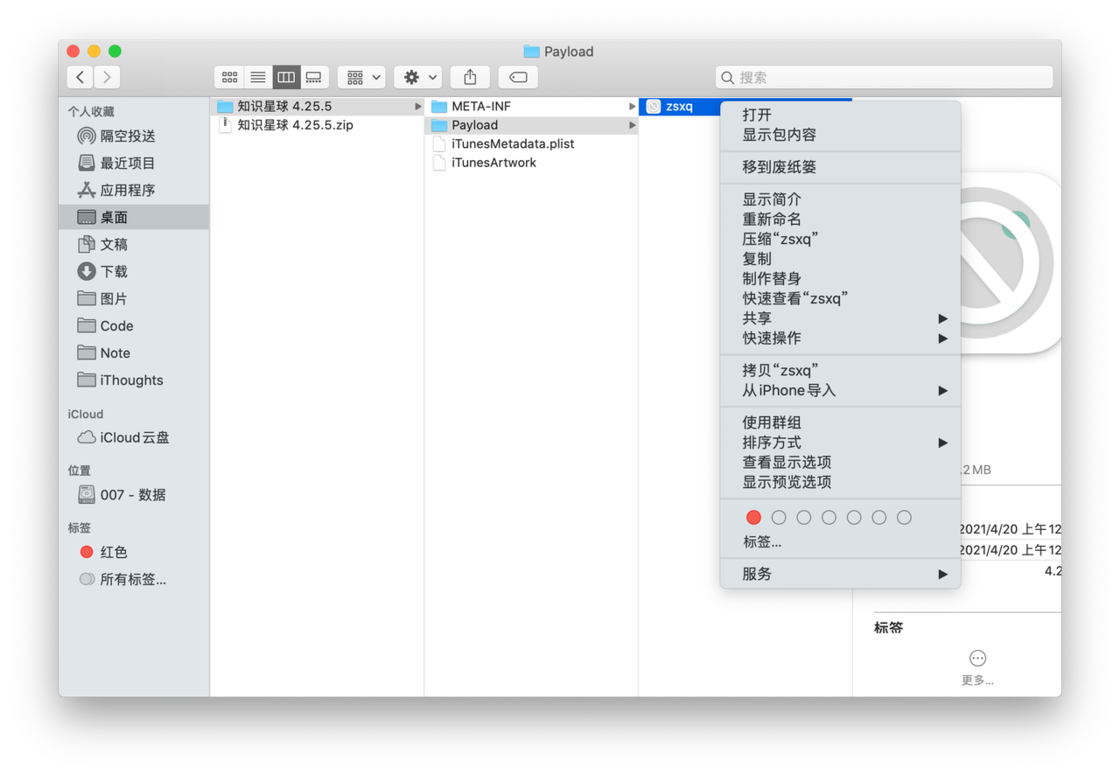Switch Finder to list view
This screenshot has width=1120, height=774.
[258, 77]
